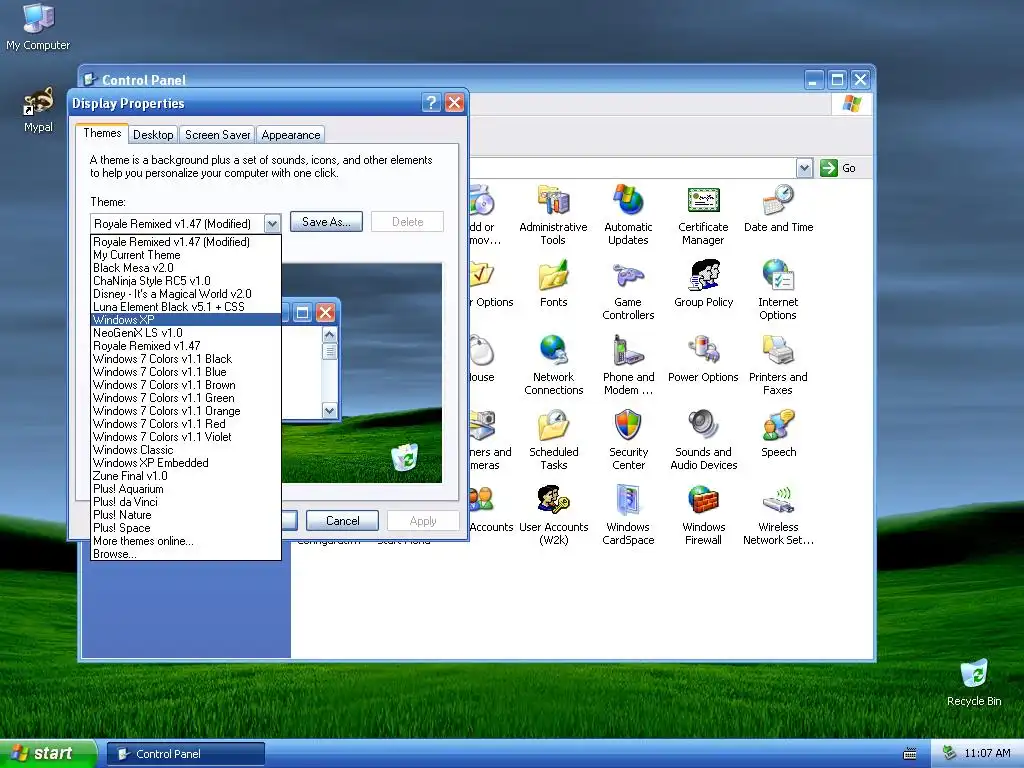
Task: Select More themes online... entry
Action: pos(185,541)
